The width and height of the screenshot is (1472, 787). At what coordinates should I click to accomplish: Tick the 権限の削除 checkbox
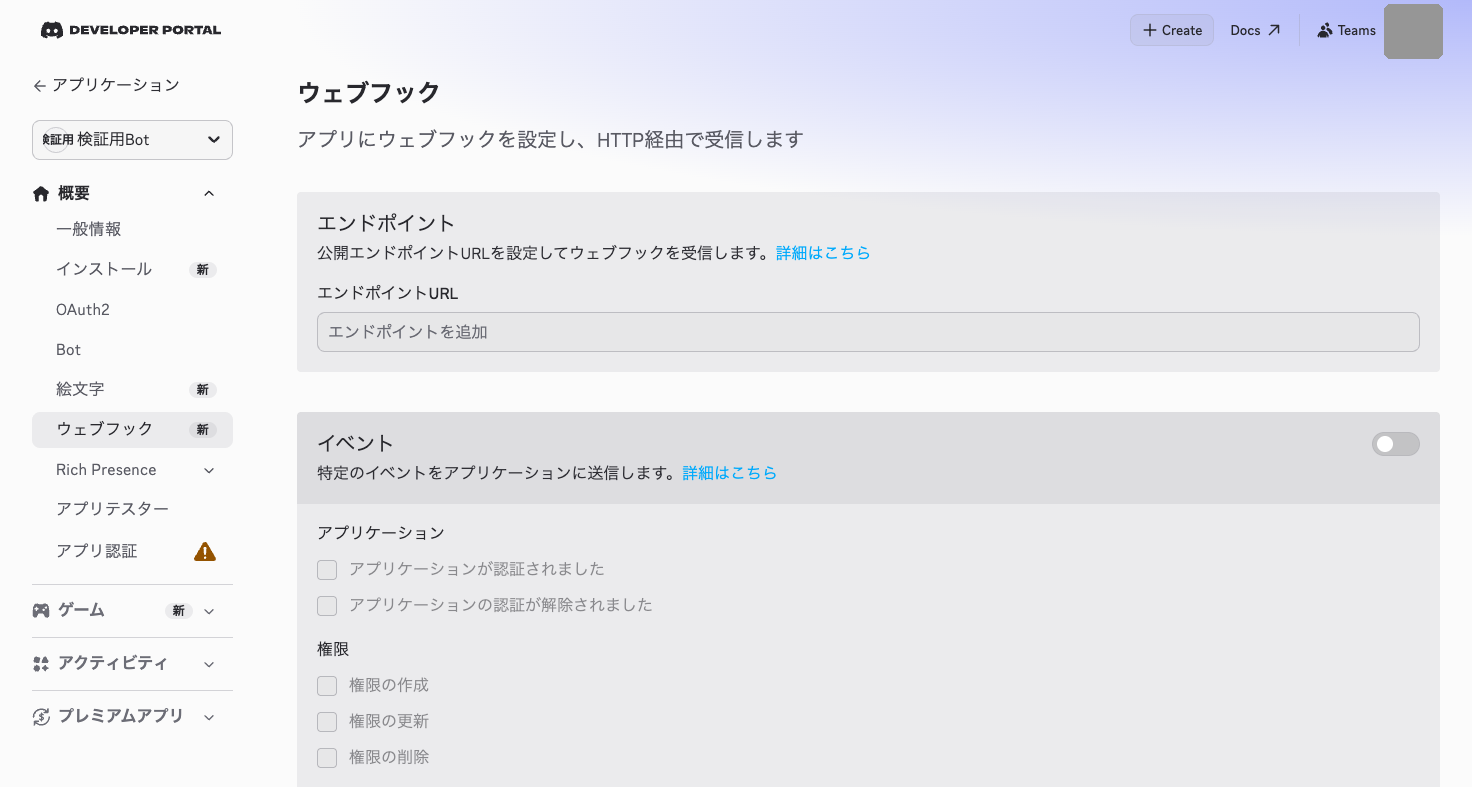[327, 758]
